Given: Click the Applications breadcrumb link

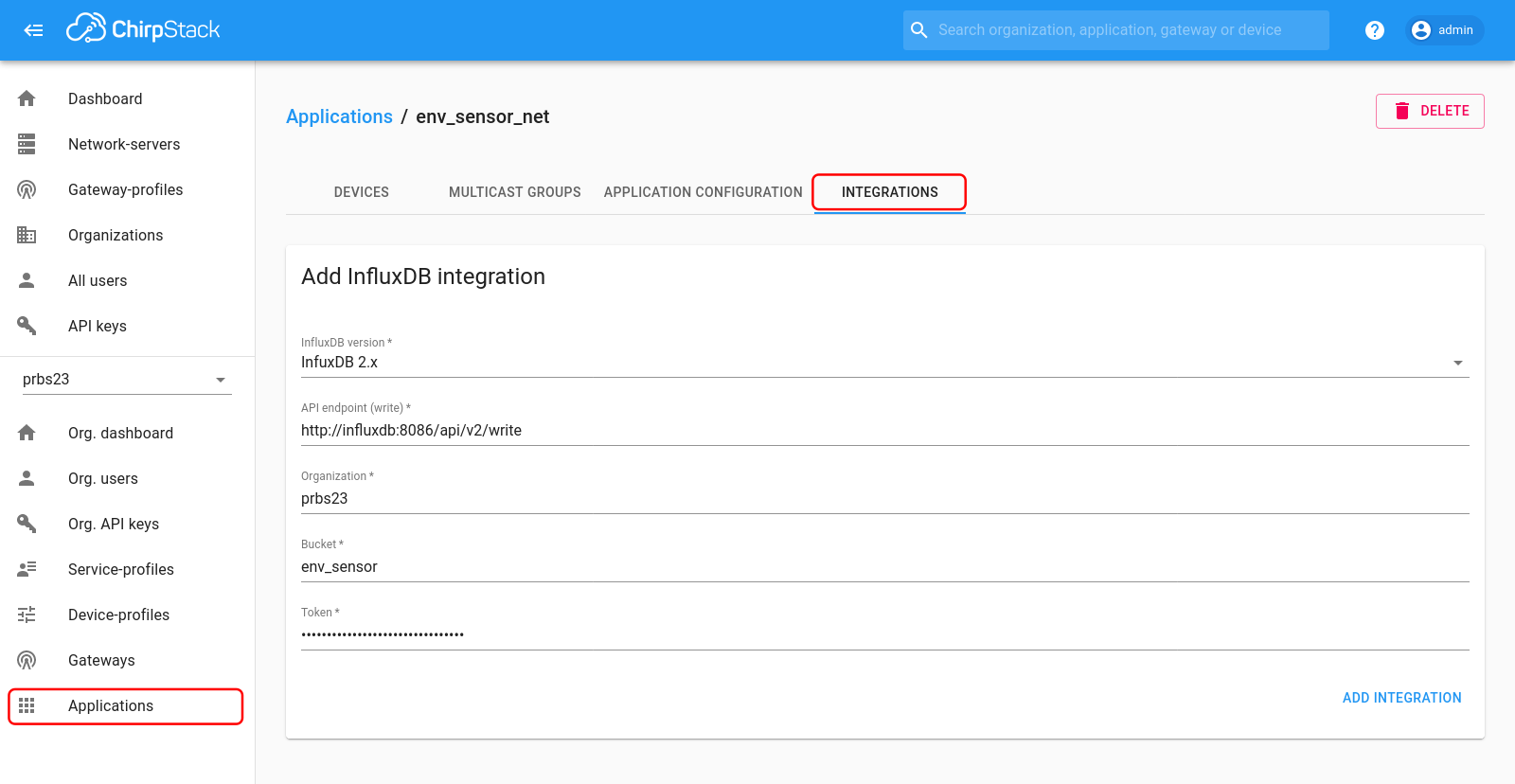Looking at the screenshot, I should point(339,116).
